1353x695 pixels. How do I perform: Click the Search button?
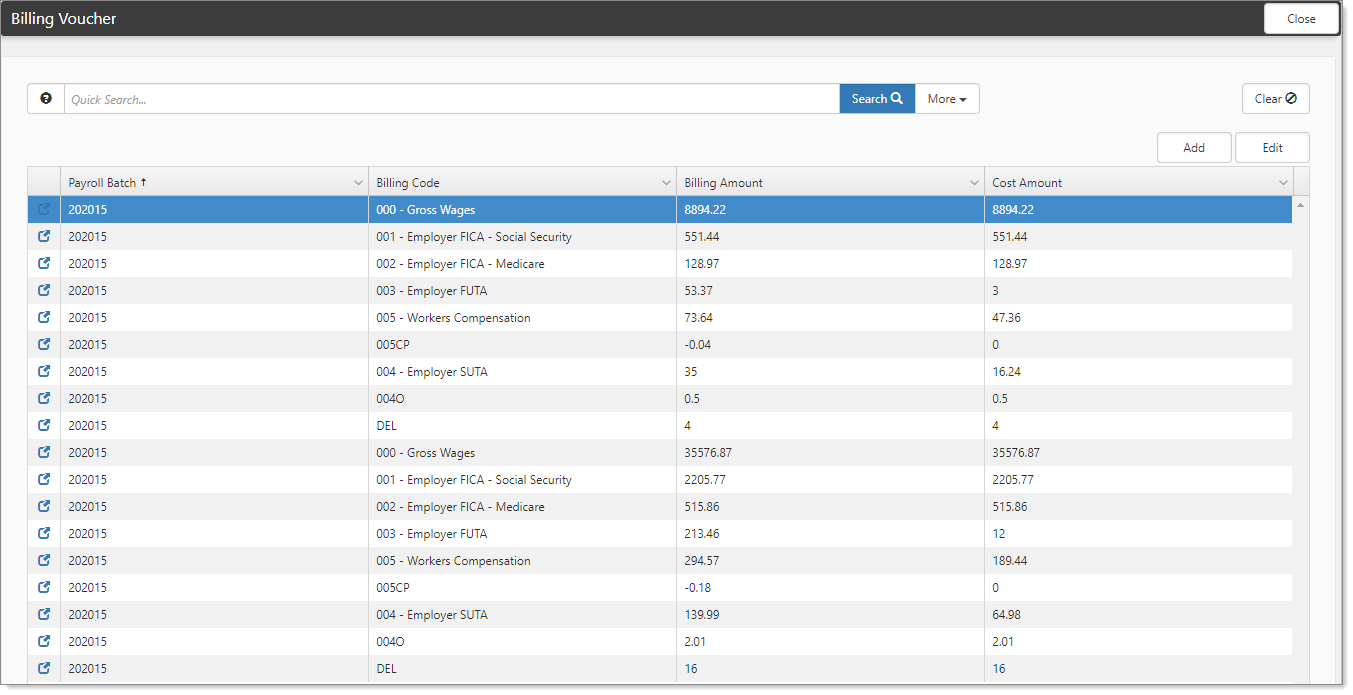tap(877, 99)
